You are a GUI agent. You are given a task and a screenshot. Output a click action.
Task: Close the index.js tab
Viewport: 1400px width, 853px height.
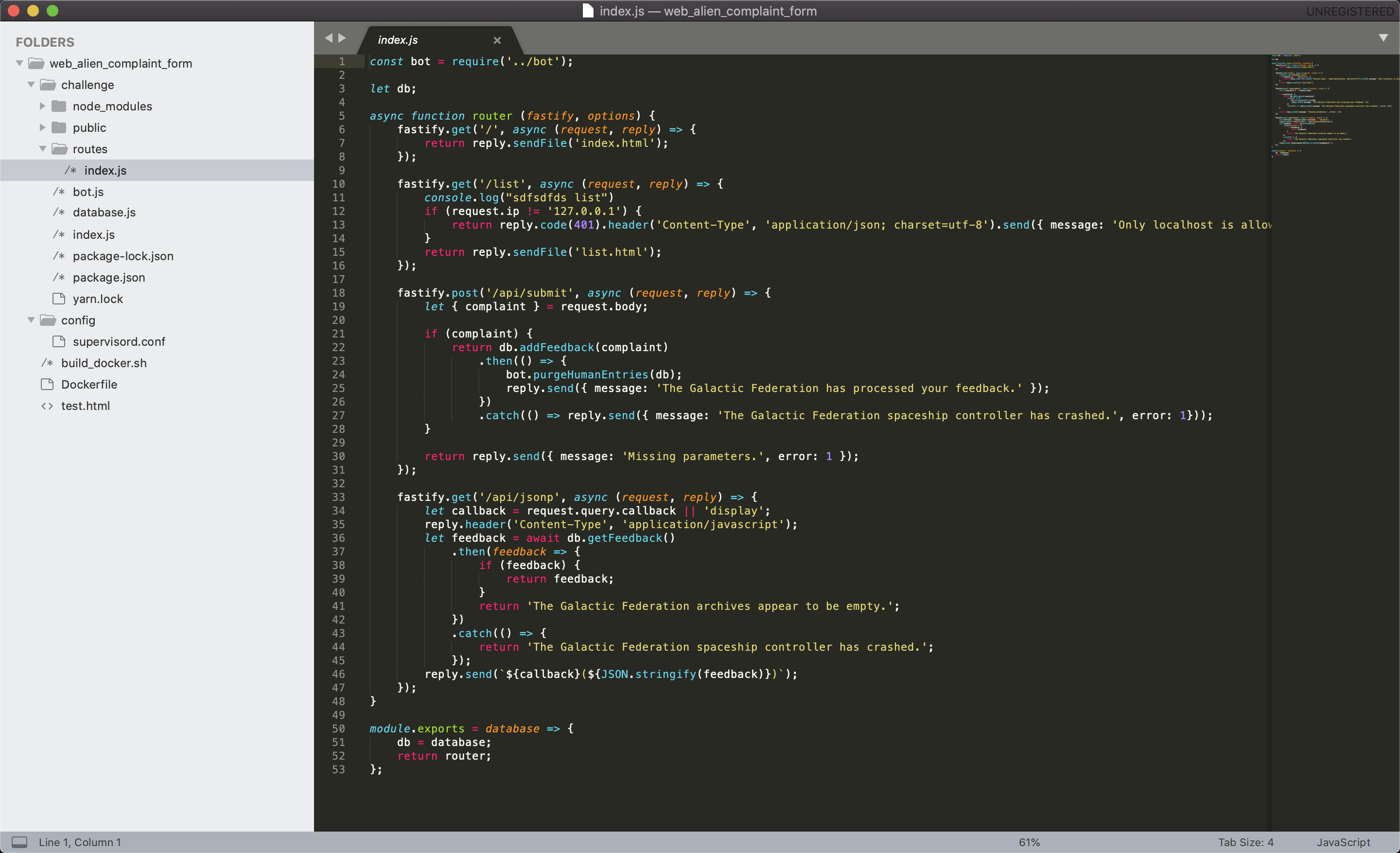(497, 40)
